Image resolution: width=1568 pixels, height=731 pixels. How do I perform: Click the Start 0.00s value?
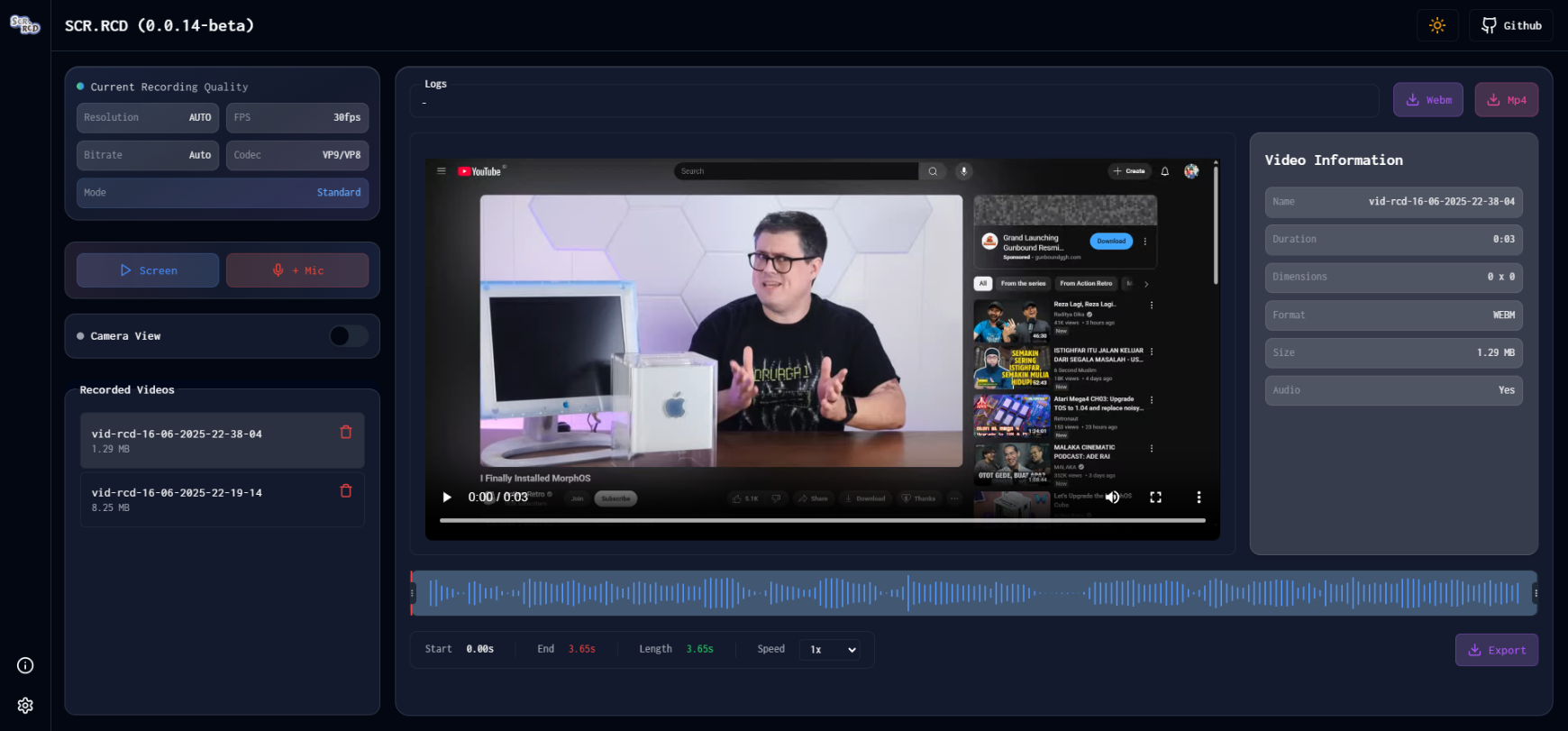click(480, 649)
